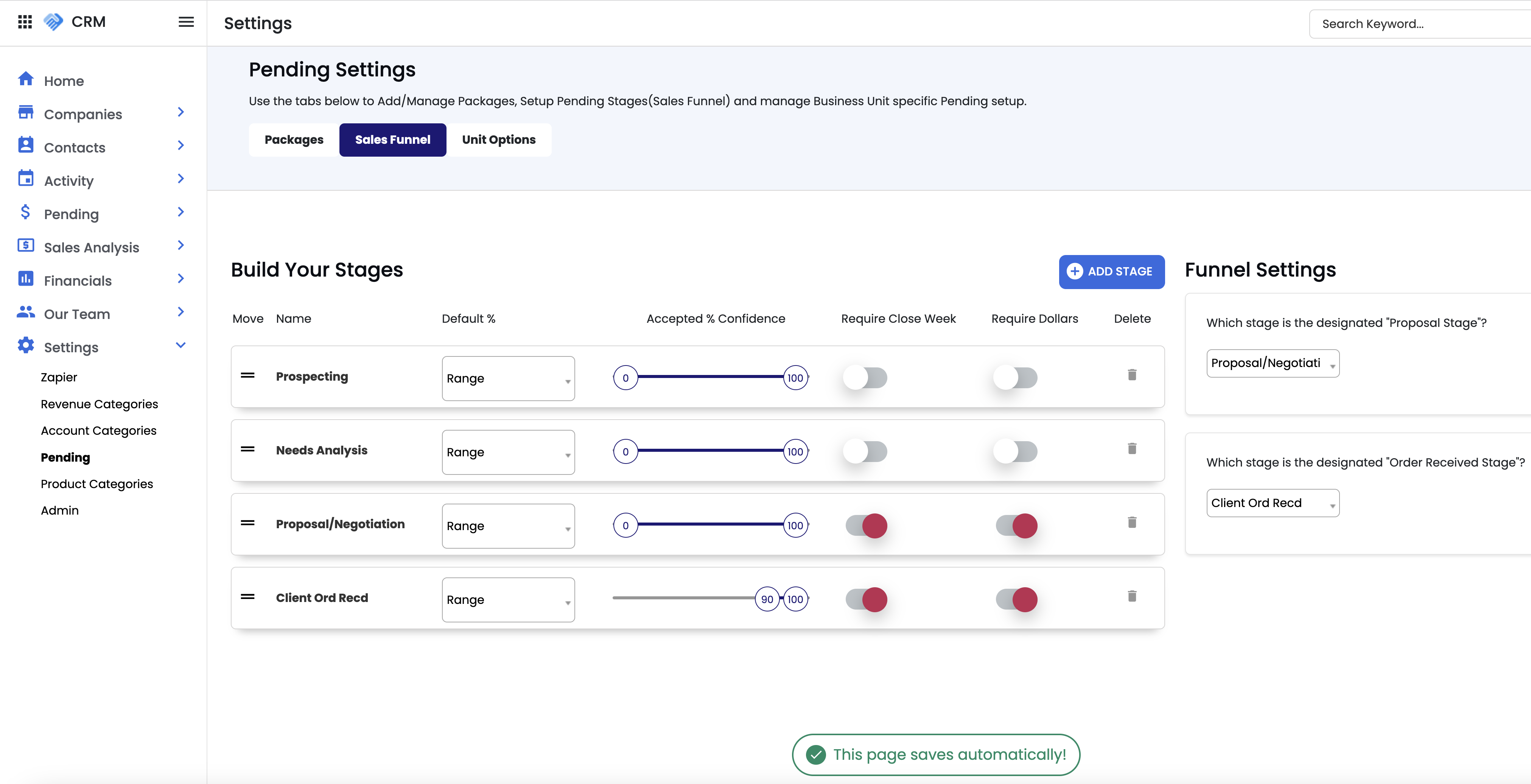
Task: Switch to the Packages tab
Action: tap(294, 140)
